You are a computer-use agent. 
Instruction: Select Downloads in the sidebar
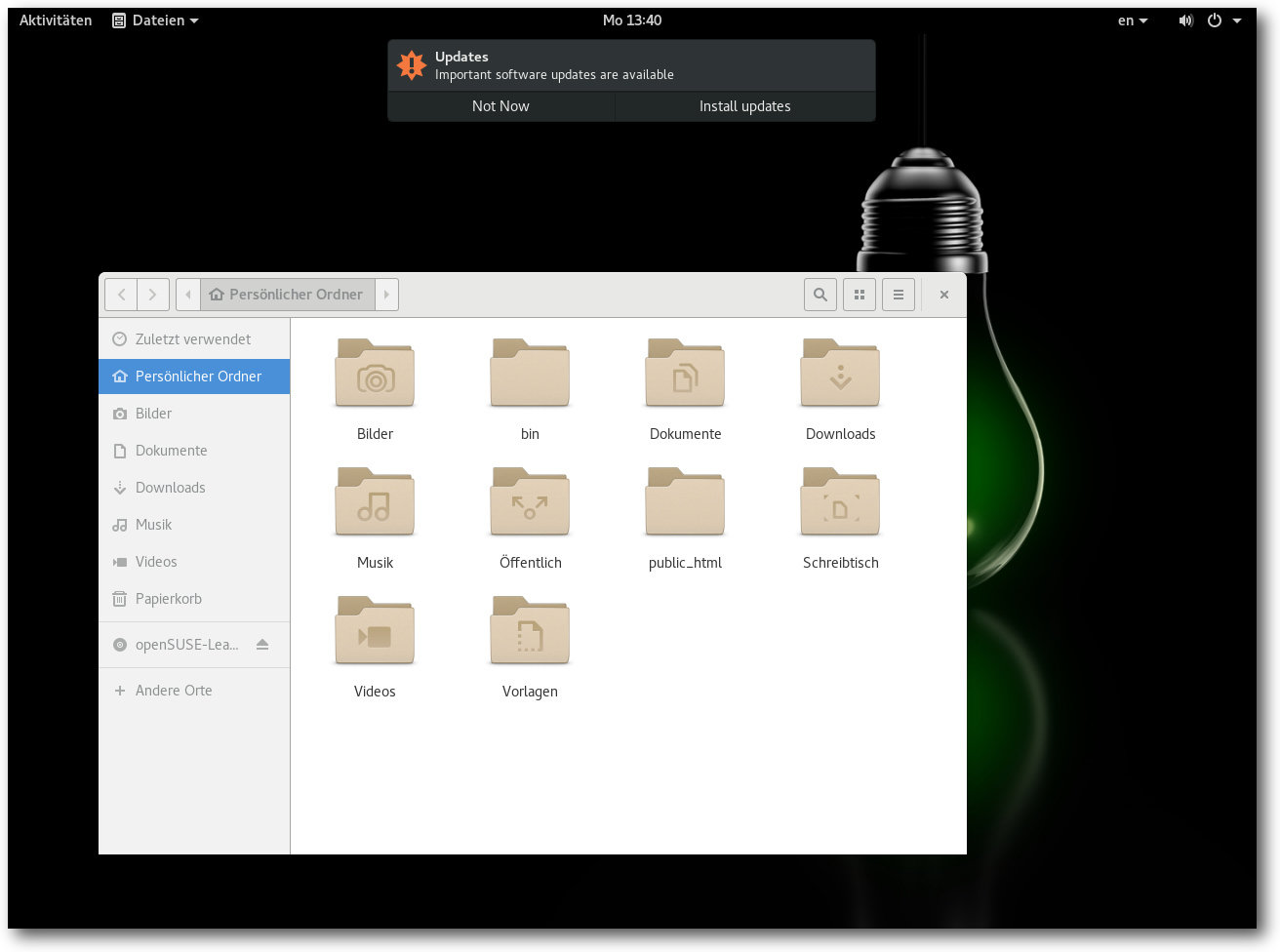coord(194,488)
